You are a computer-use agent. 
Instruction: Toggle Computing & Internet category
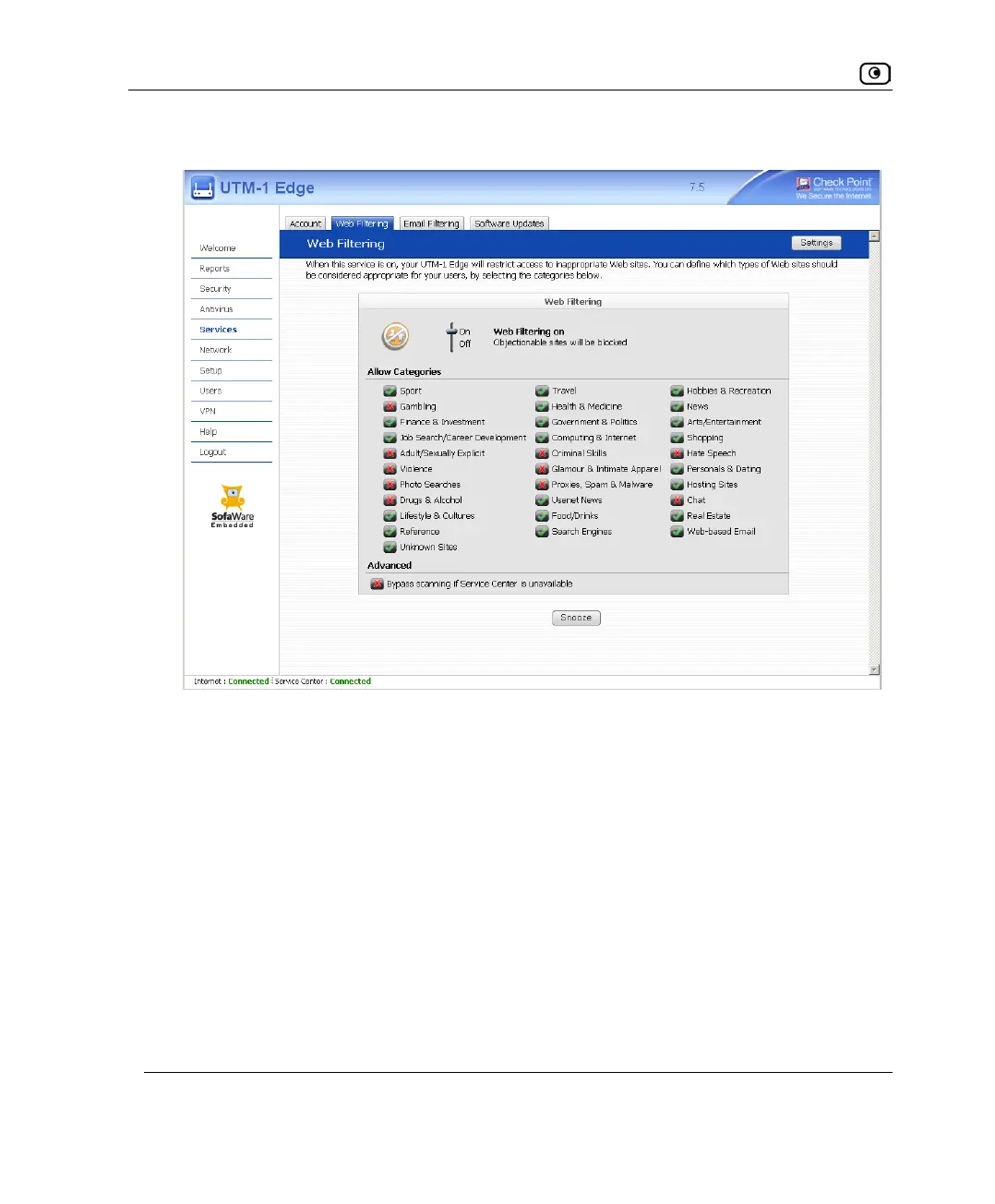click(542, 438)
